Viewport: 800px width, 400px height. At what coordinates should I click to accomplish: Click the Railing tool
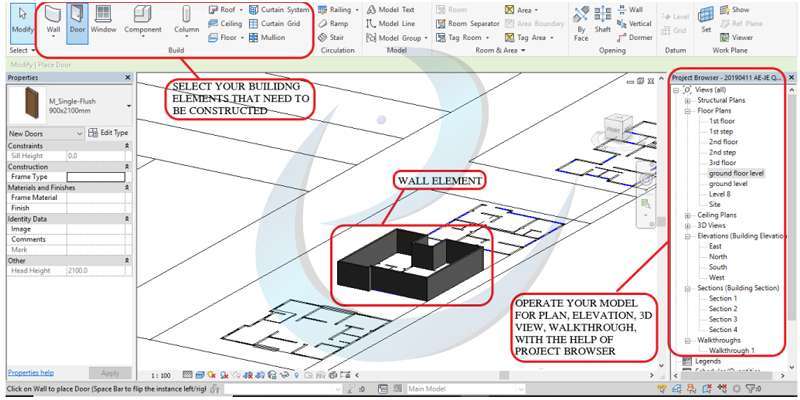click(x=338, y=10)
